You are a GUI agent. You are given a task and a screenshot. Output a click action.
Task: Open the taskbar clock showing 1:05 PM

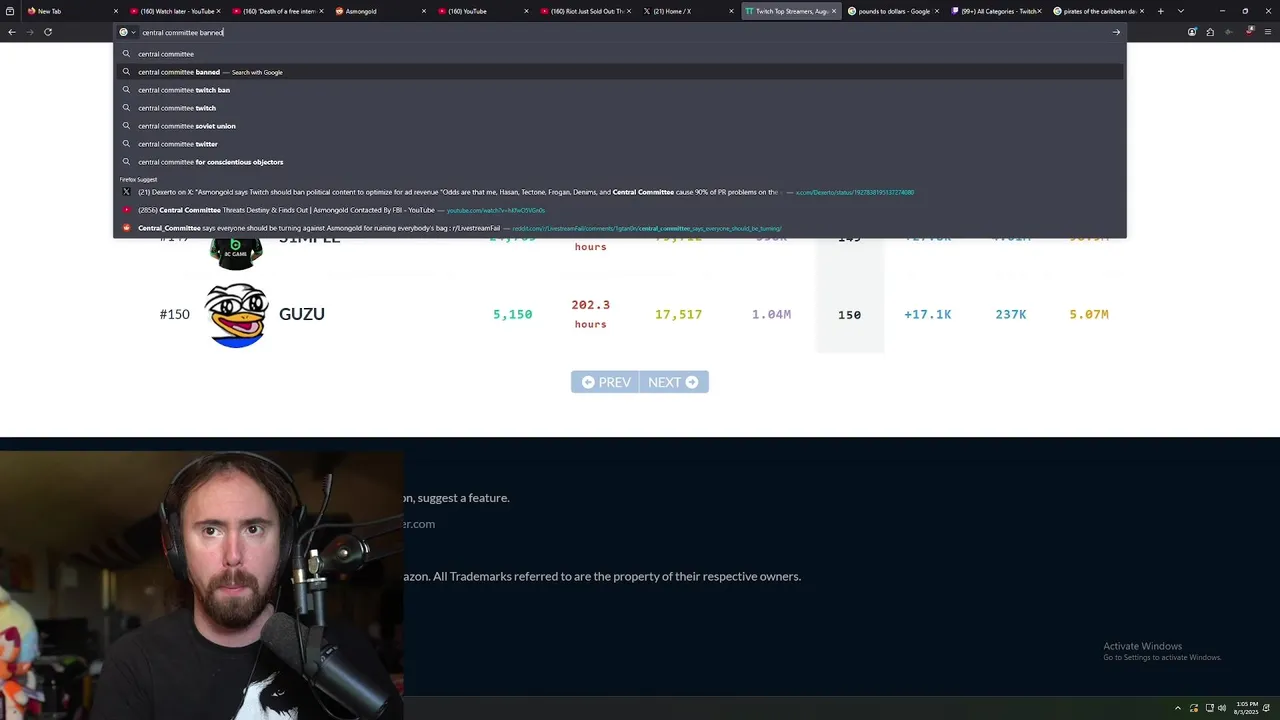(1246, 708)
